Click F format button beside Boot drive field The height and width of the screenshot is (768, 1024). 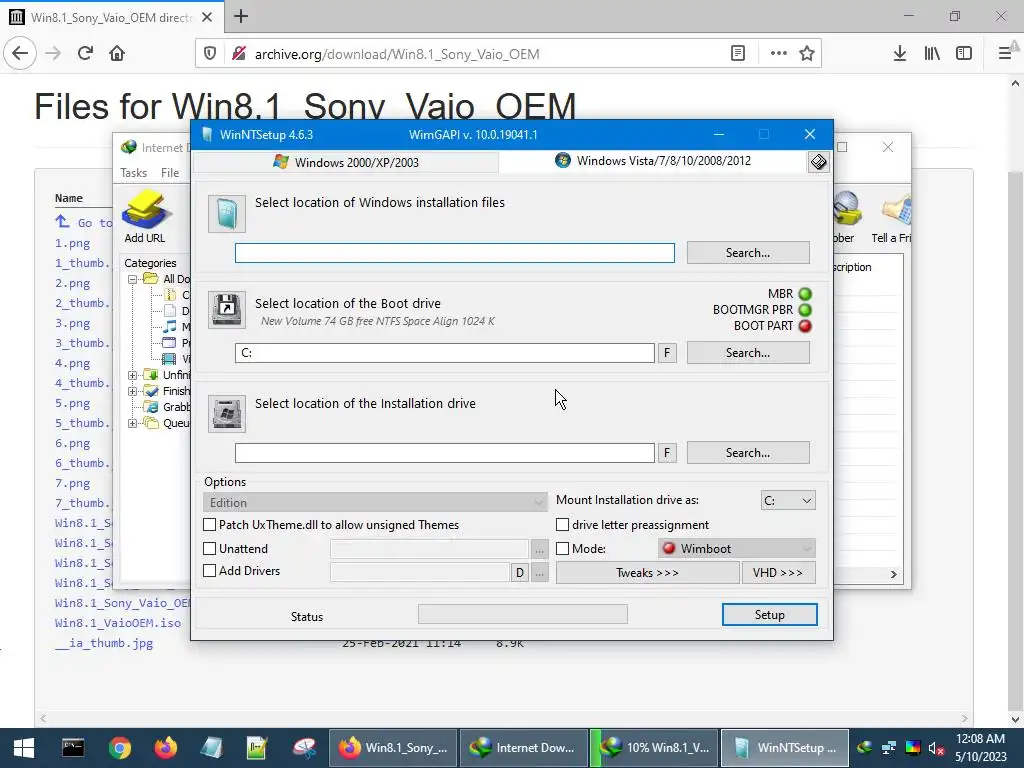(x=667, y=353)
